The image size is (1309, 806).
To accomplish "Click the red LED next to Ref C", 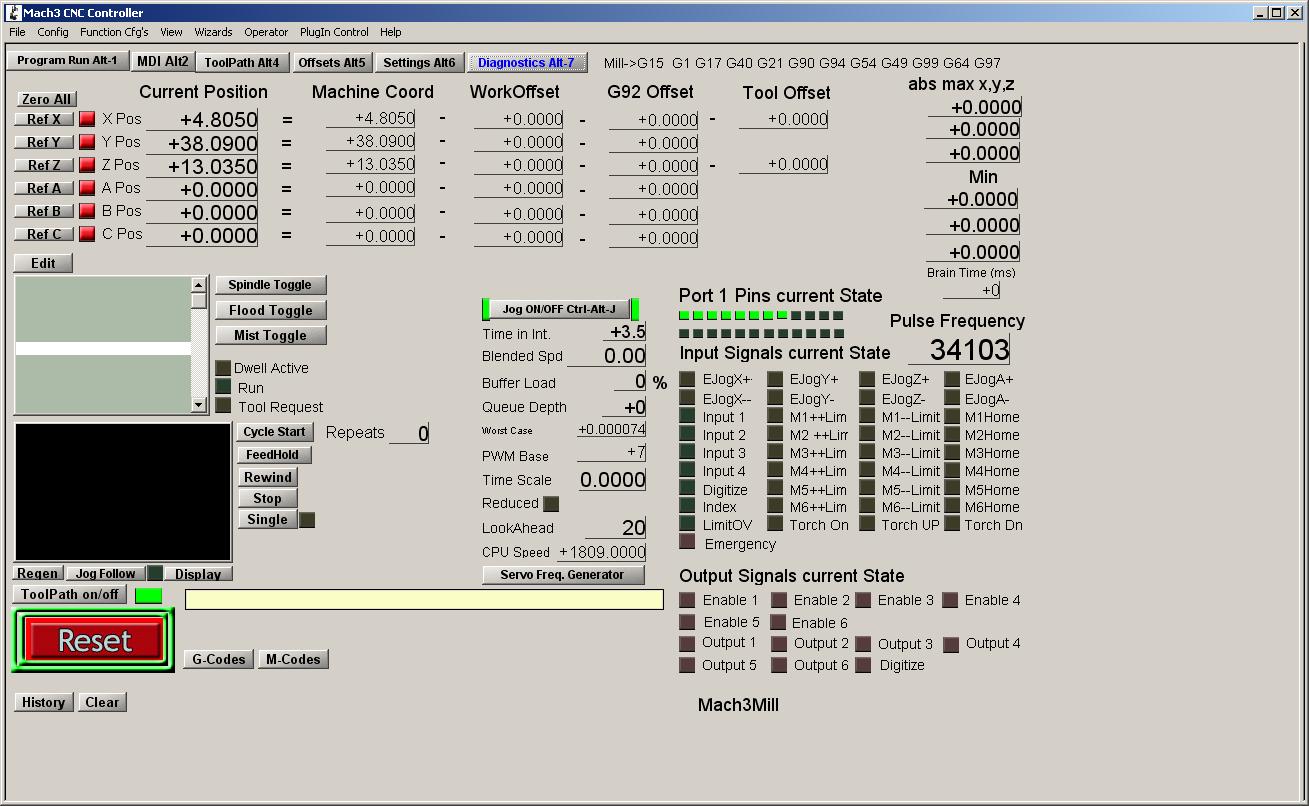I will pyautogui.click(x=87, y=234).
